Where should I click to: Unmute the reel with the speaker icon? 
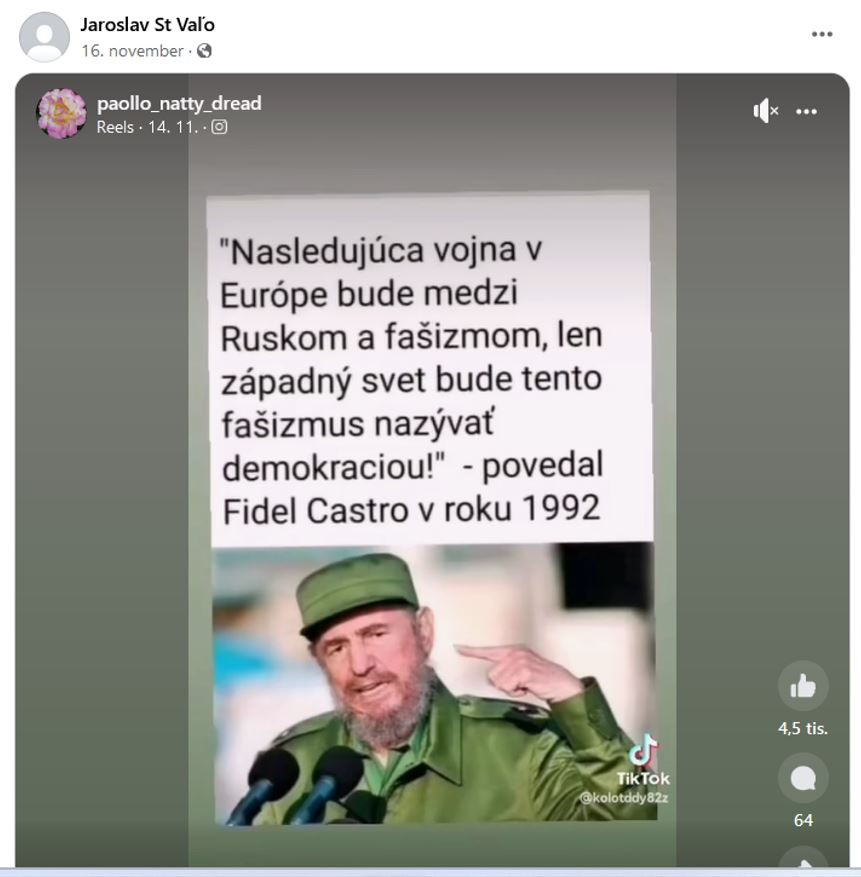pyautogui.click(x=765, y=111)
